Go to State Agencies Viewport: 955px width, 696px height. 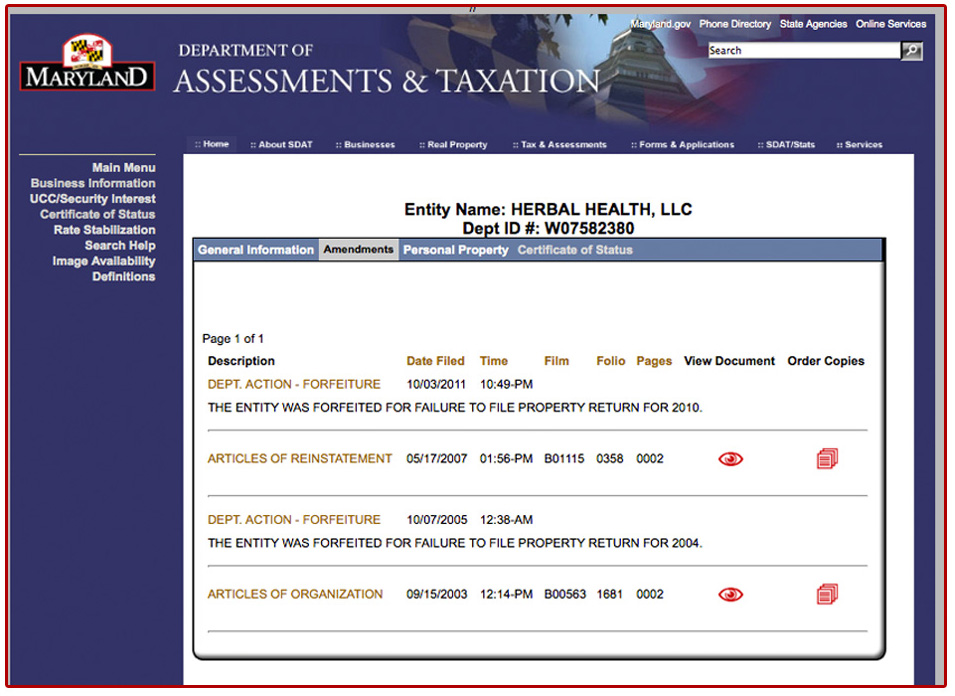813,24
